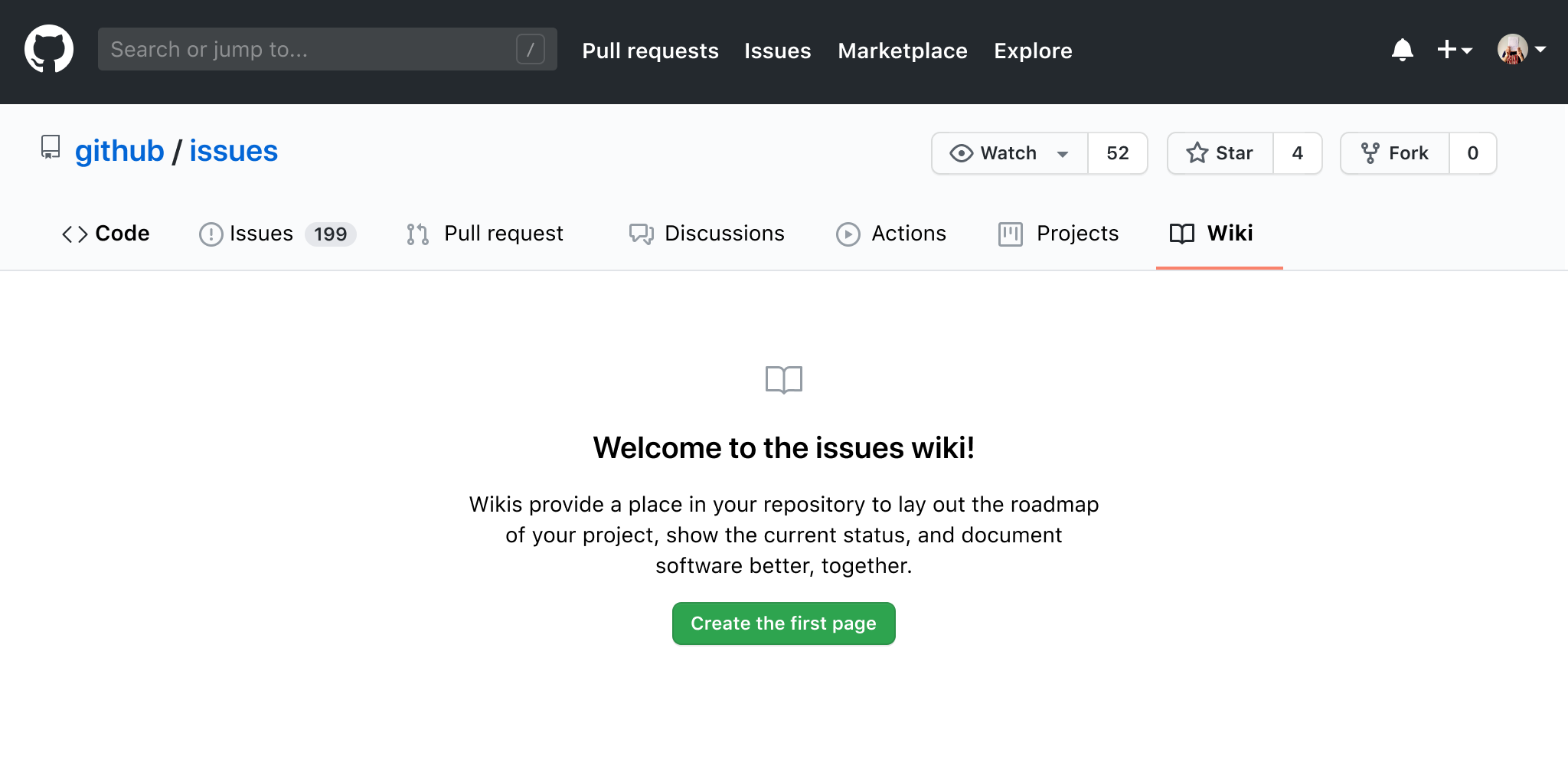The image size is (1568, 766).
Task: Click the Welcome to the issues wiki heading
Action: click(784, 448)
